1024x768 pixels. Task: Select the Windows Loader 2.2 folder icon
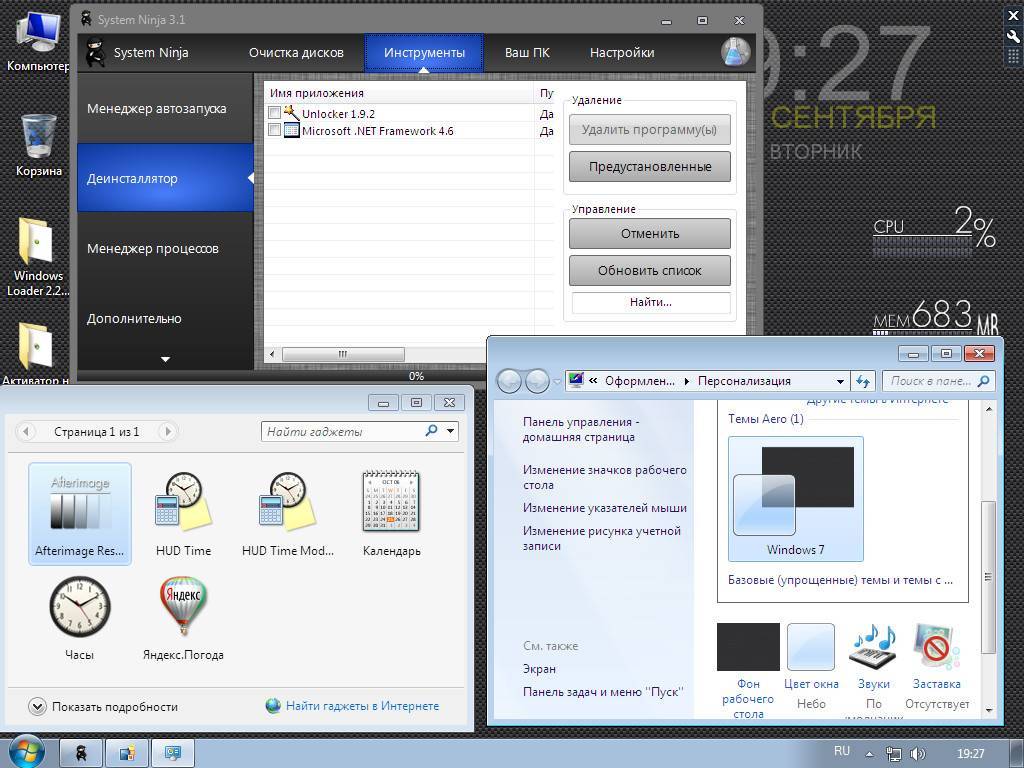pos(37,256)
